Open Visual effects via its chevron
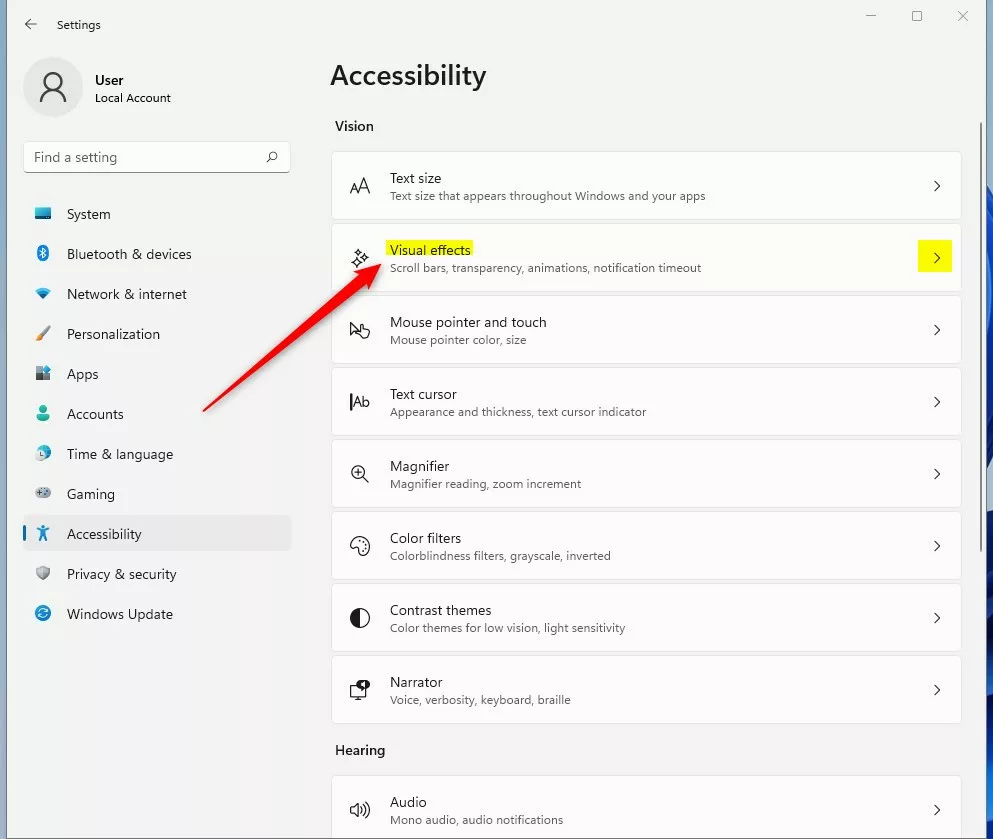993x839 pixels. click(x=935, y=256)
